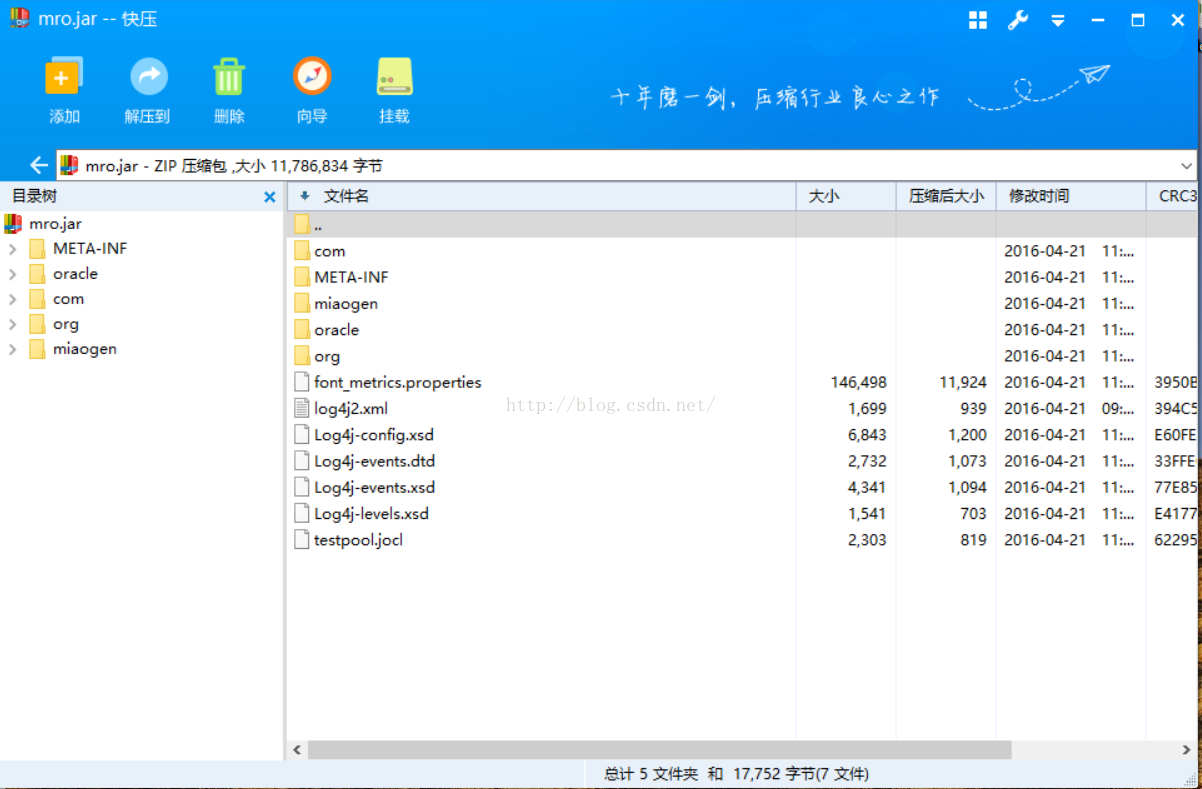The height and width of the screenshot is (789, 1202).
Task: Expand the org tree node
Action: tap(13, 324)
